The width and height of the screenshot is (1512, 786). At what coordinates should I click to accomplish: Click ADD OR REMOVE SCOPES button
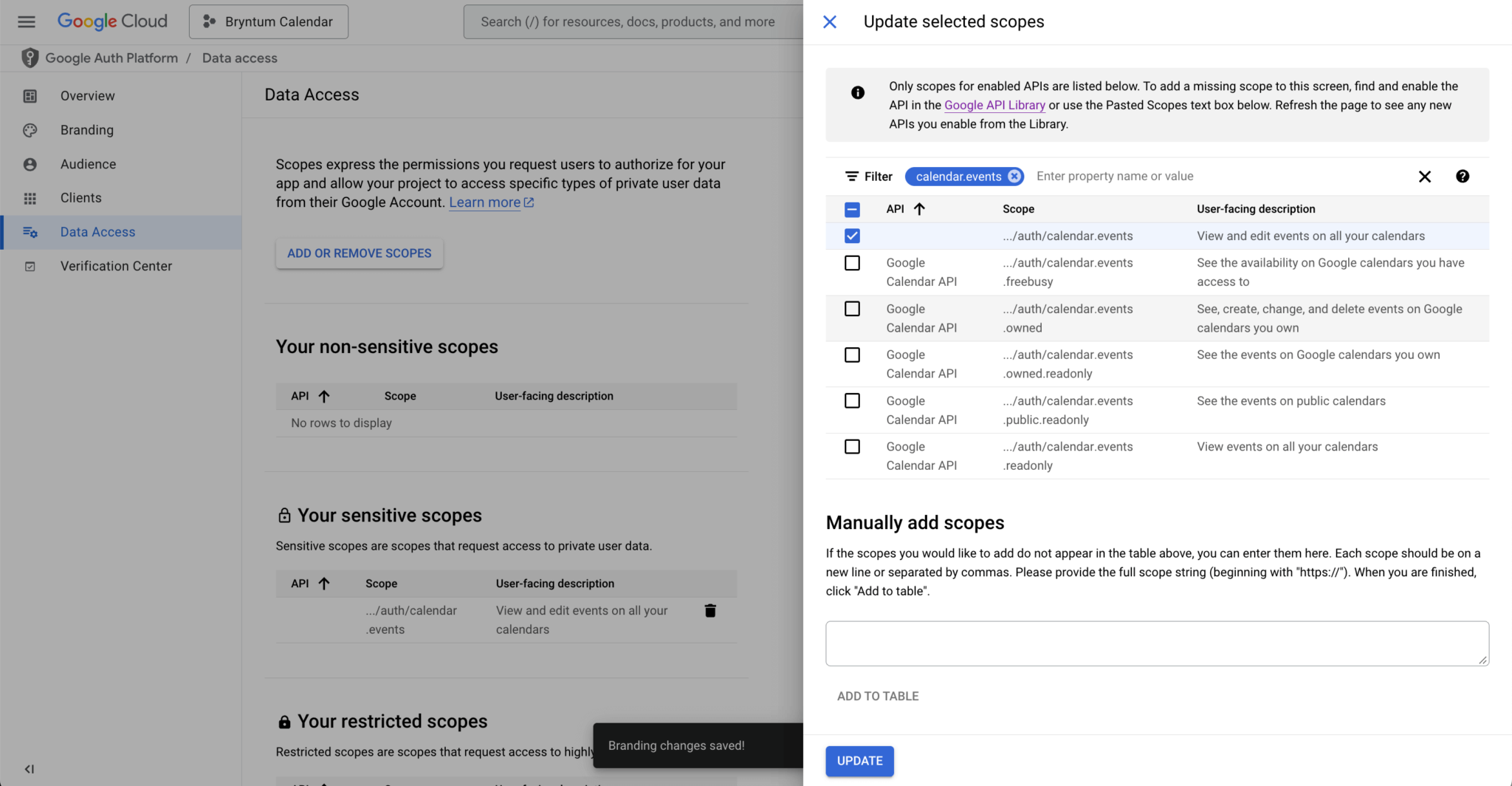[359, 253]
